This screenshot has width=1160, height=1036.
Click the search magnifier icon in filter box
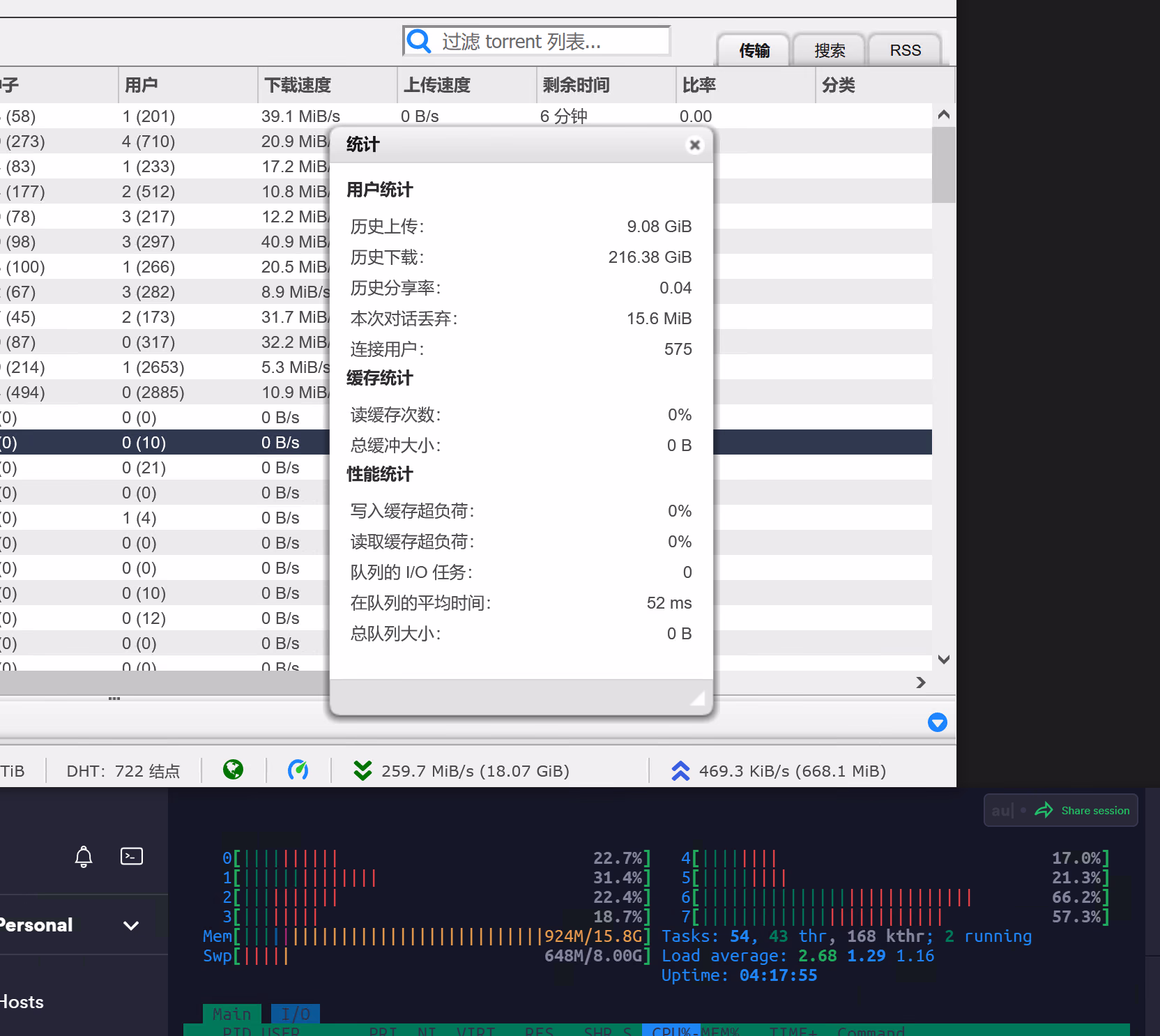pyautogui.click(x=419, y=41)
